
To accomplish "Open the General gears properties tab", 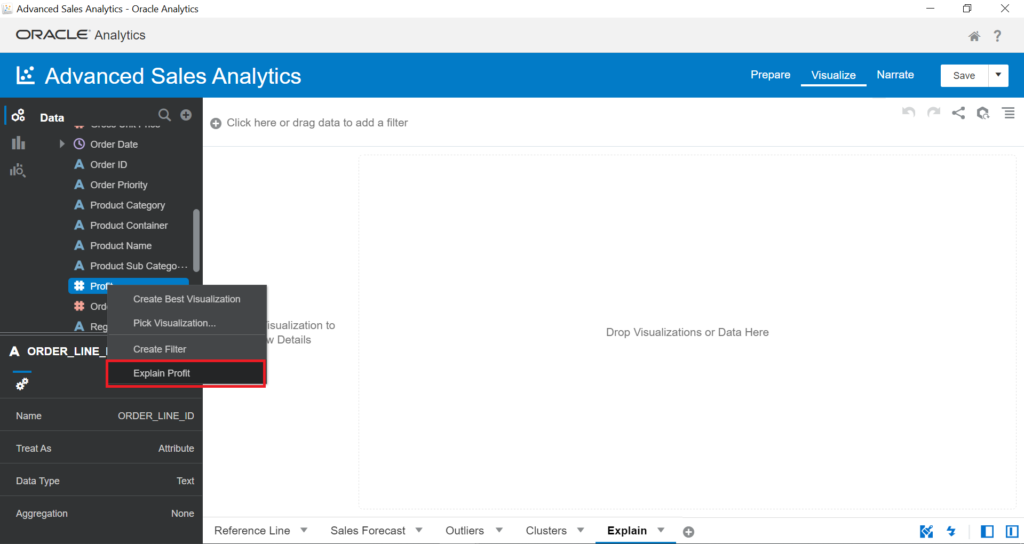I will [22, 384].
